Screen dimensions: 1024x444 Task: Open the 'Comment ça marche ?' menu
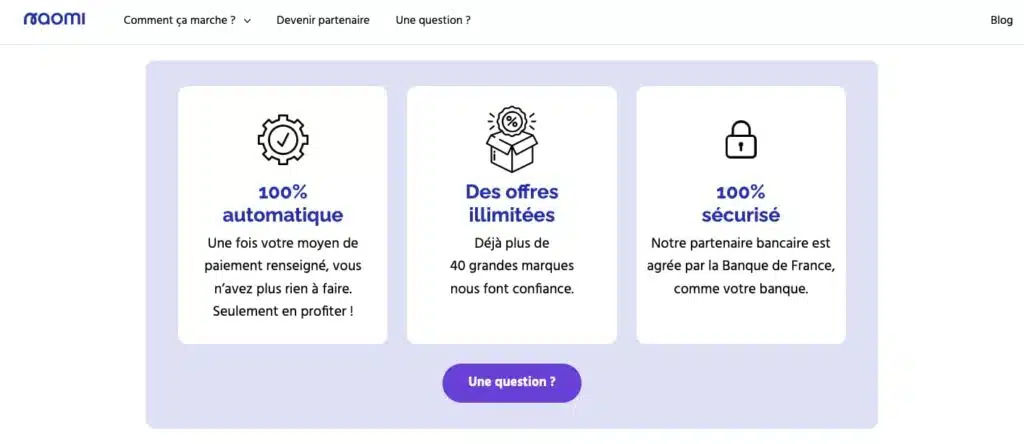coord(180,20)
